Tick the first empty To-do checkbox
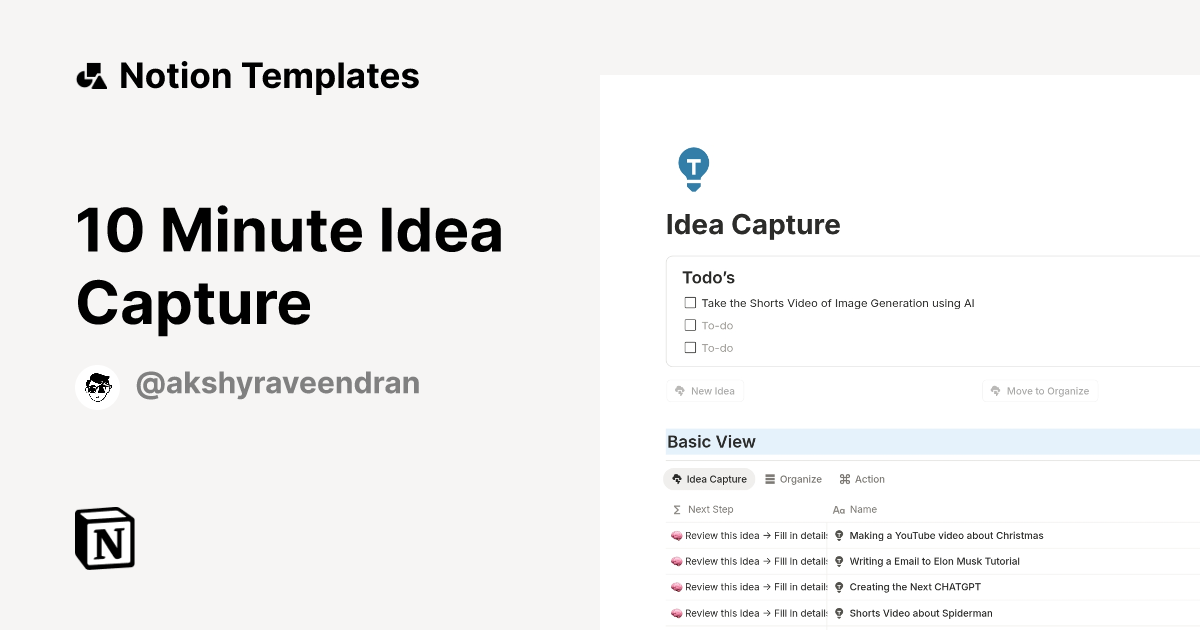The height and width of the screenshot is (630, 1200). [x=690, y=325]
